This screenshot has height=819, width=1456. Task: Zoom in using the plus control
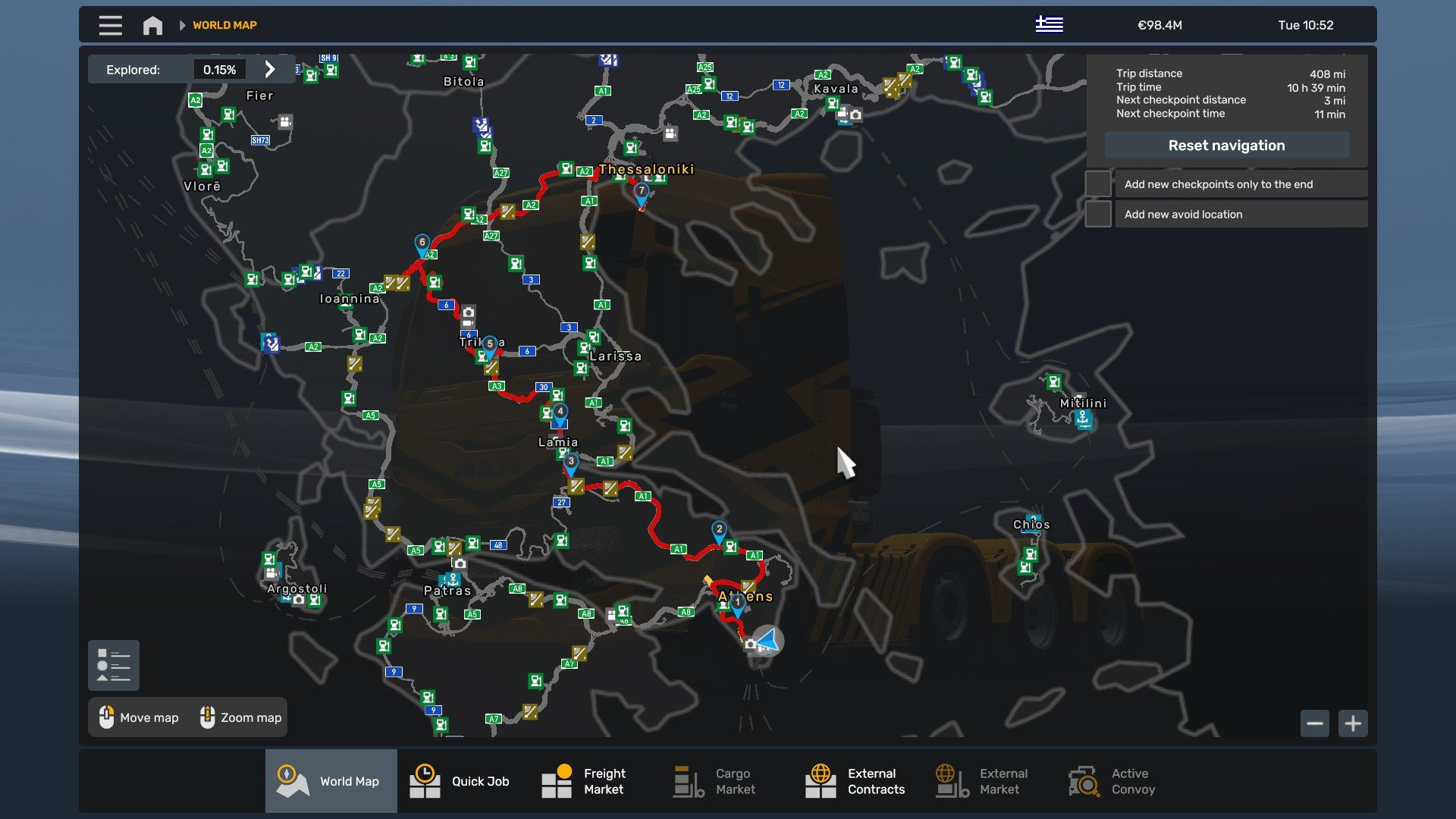click(x=1353, y=723)
